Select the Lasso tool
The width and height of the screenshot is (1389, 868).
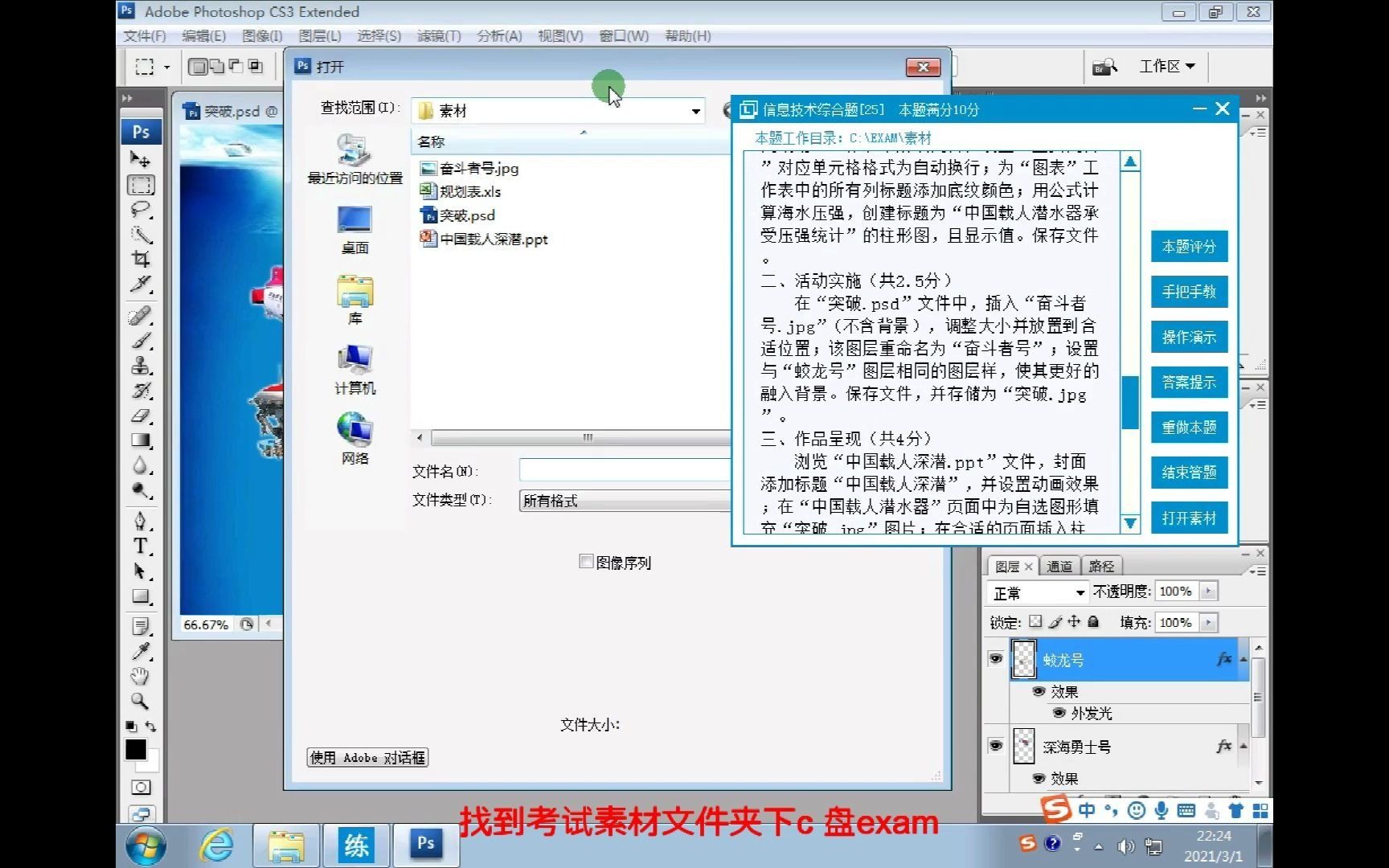pos(141,210)
